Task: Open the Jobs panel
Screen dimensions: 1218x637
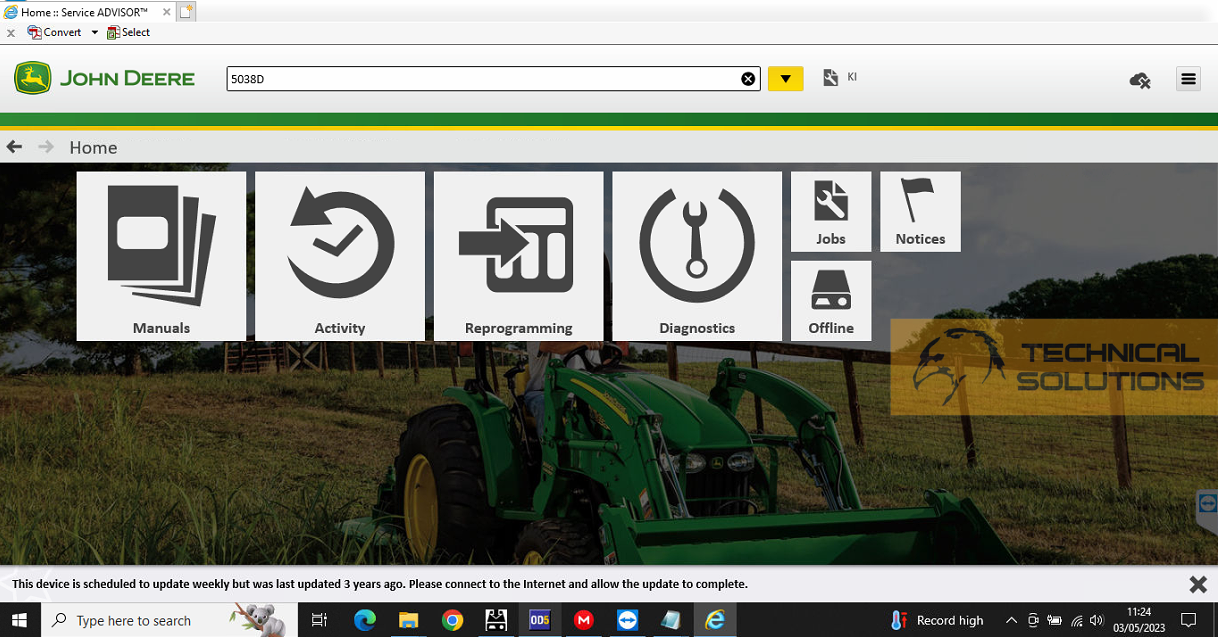Action: click(x=830, y=211)
